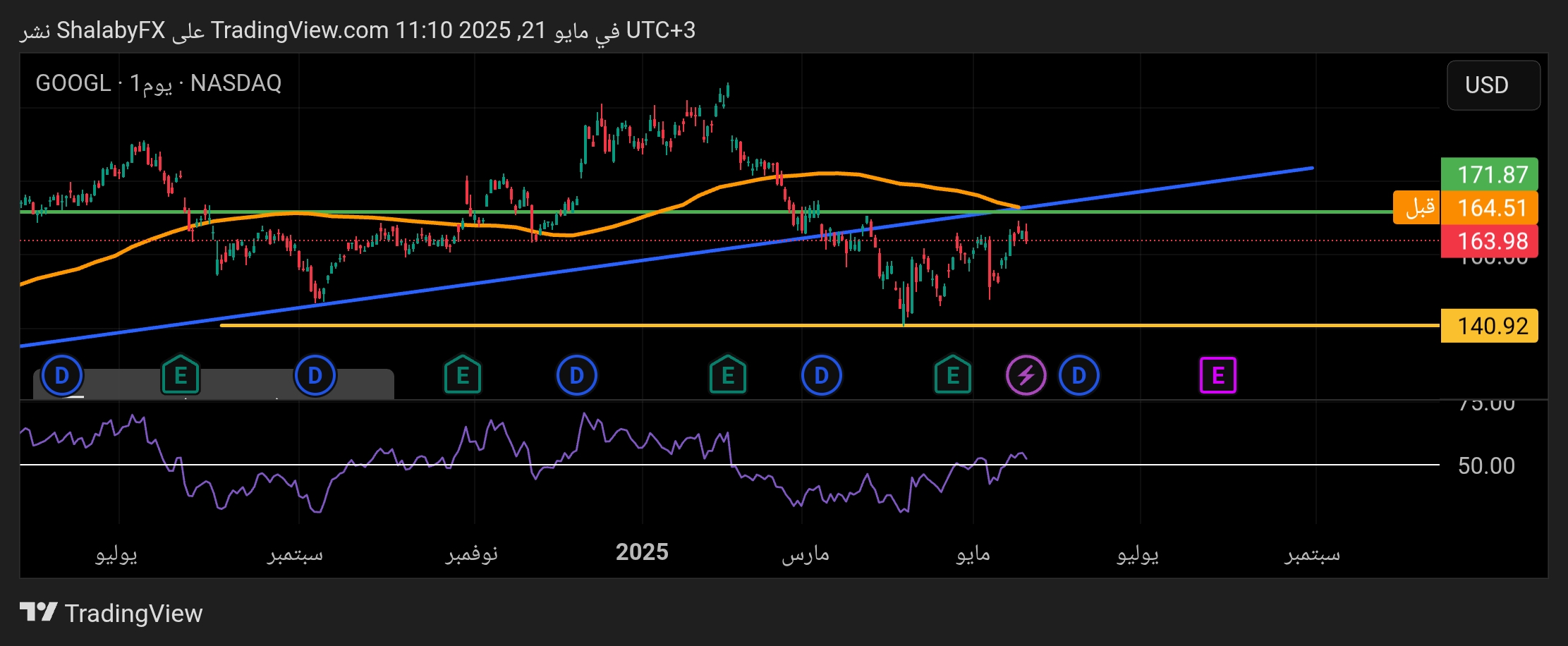Screen dimensions: 1568x646
Task: Click the GOOGL · NASDAQ symbol title
Action: pyautogui.click(x=159, y=83)
